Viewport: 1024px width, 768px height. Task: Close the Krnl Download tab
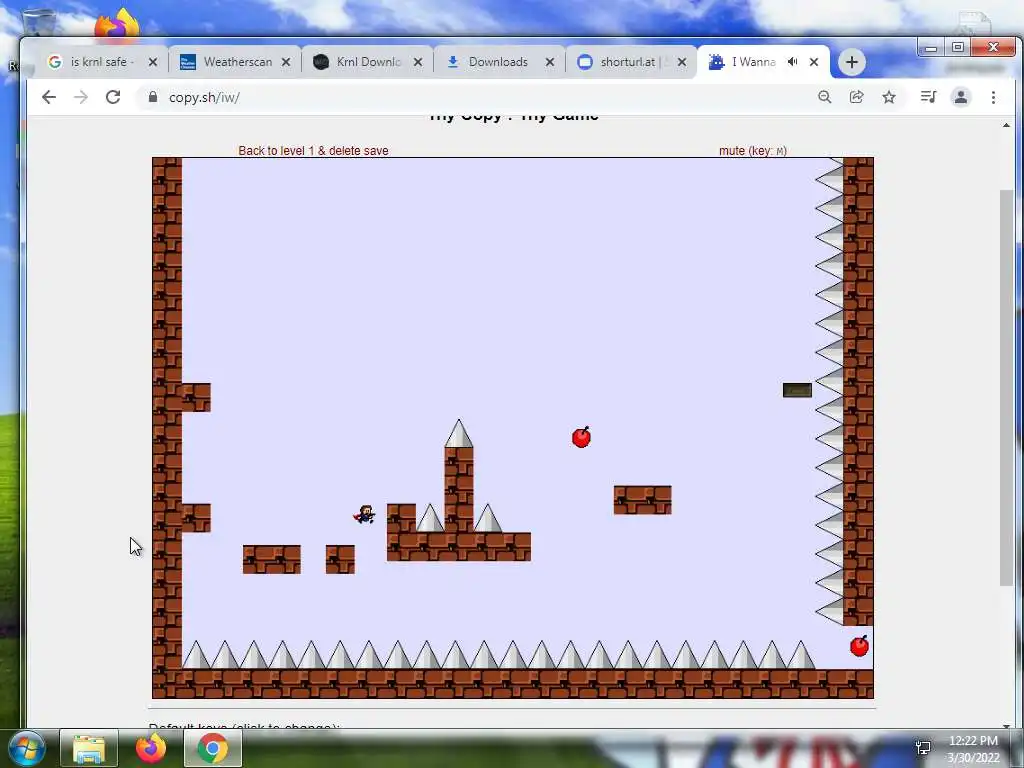[x=418, y=62]
